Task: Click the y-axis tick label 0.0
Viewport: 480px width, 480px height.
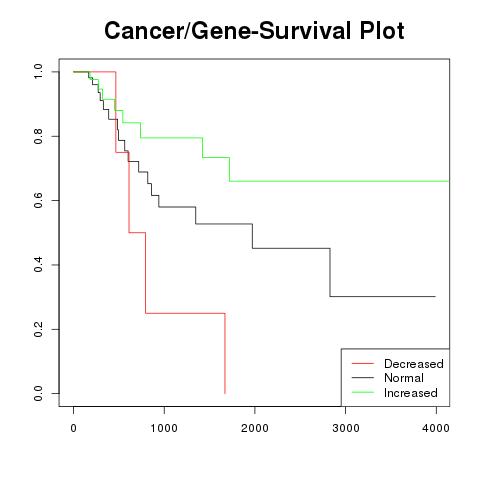Action: point(38,393)
